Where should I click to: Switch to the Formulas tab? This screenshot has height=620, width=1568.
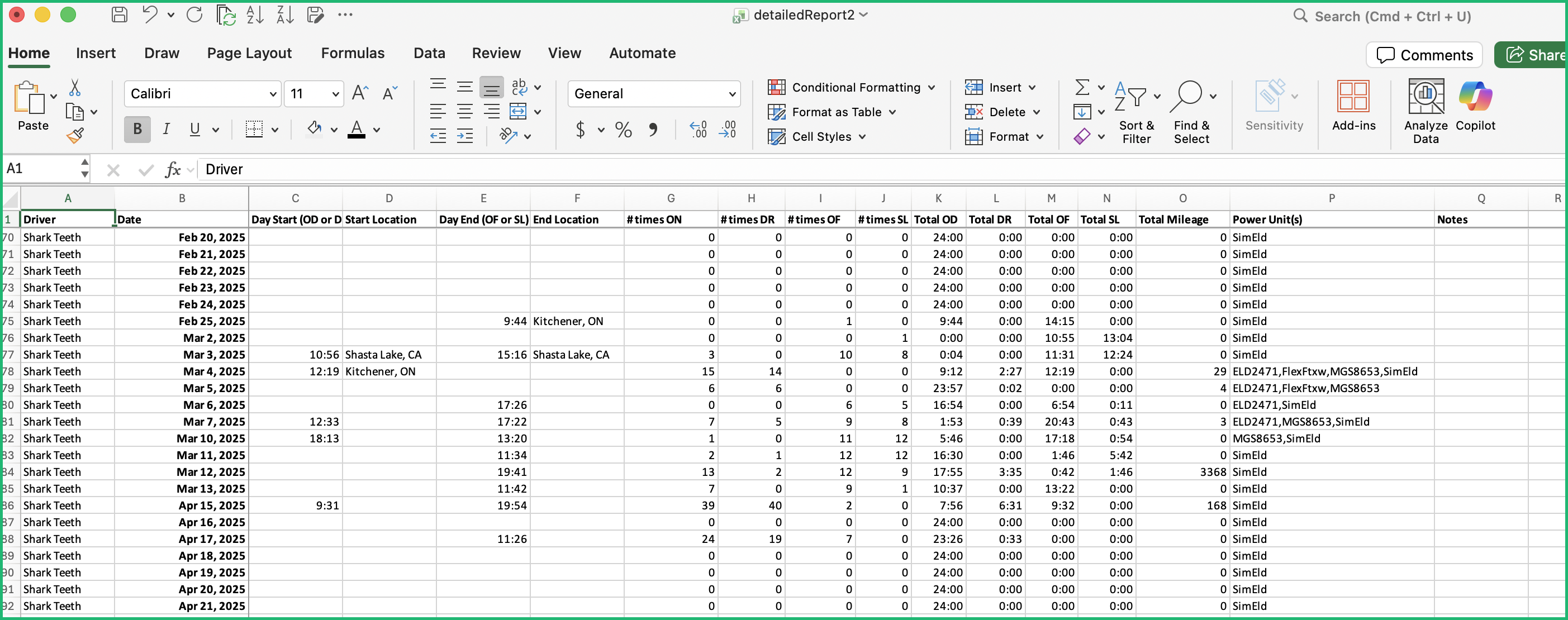(x=353, y=54)
